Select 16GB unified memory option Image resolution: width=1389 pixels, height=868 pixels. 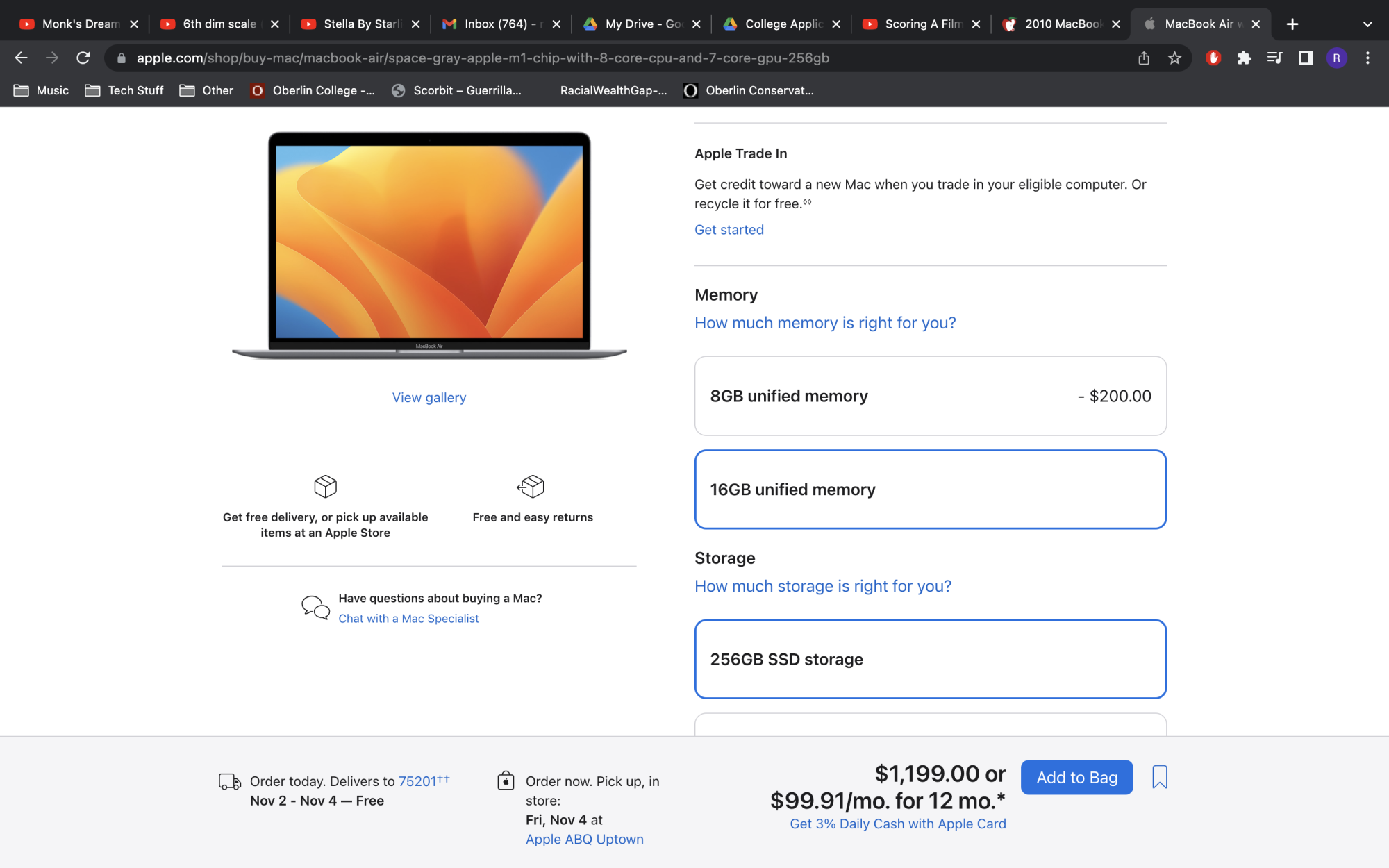pos(931,490)
